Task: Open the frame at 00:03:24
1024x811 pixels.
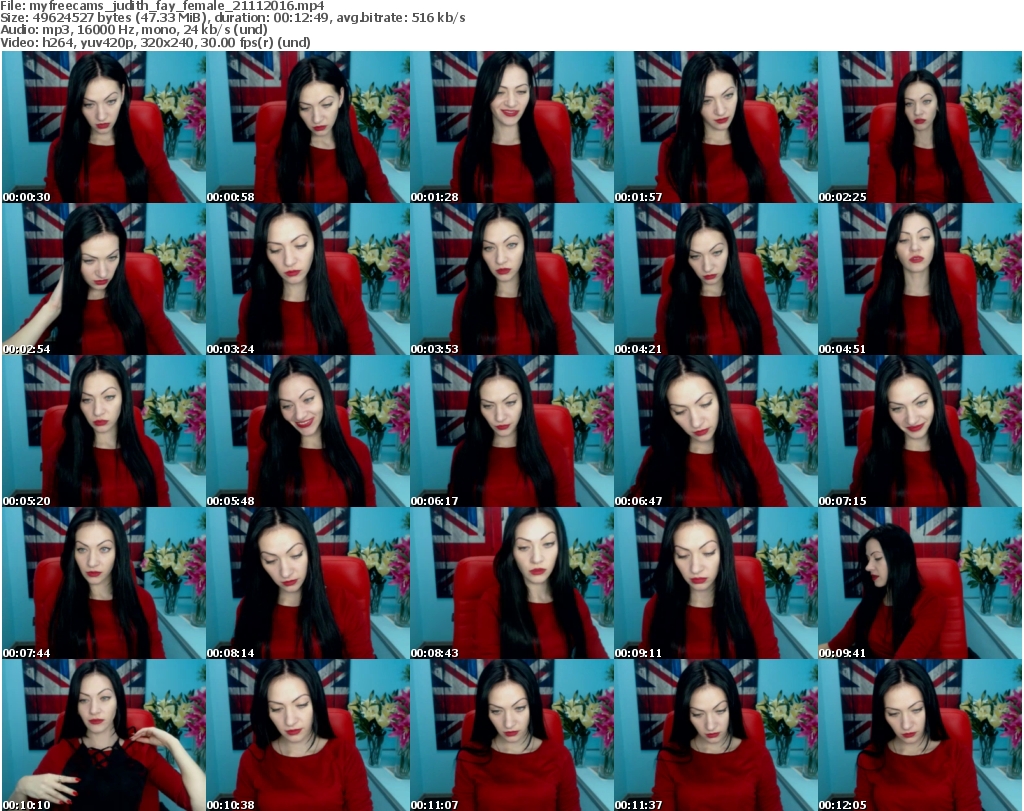Action: tap(308, 279)
